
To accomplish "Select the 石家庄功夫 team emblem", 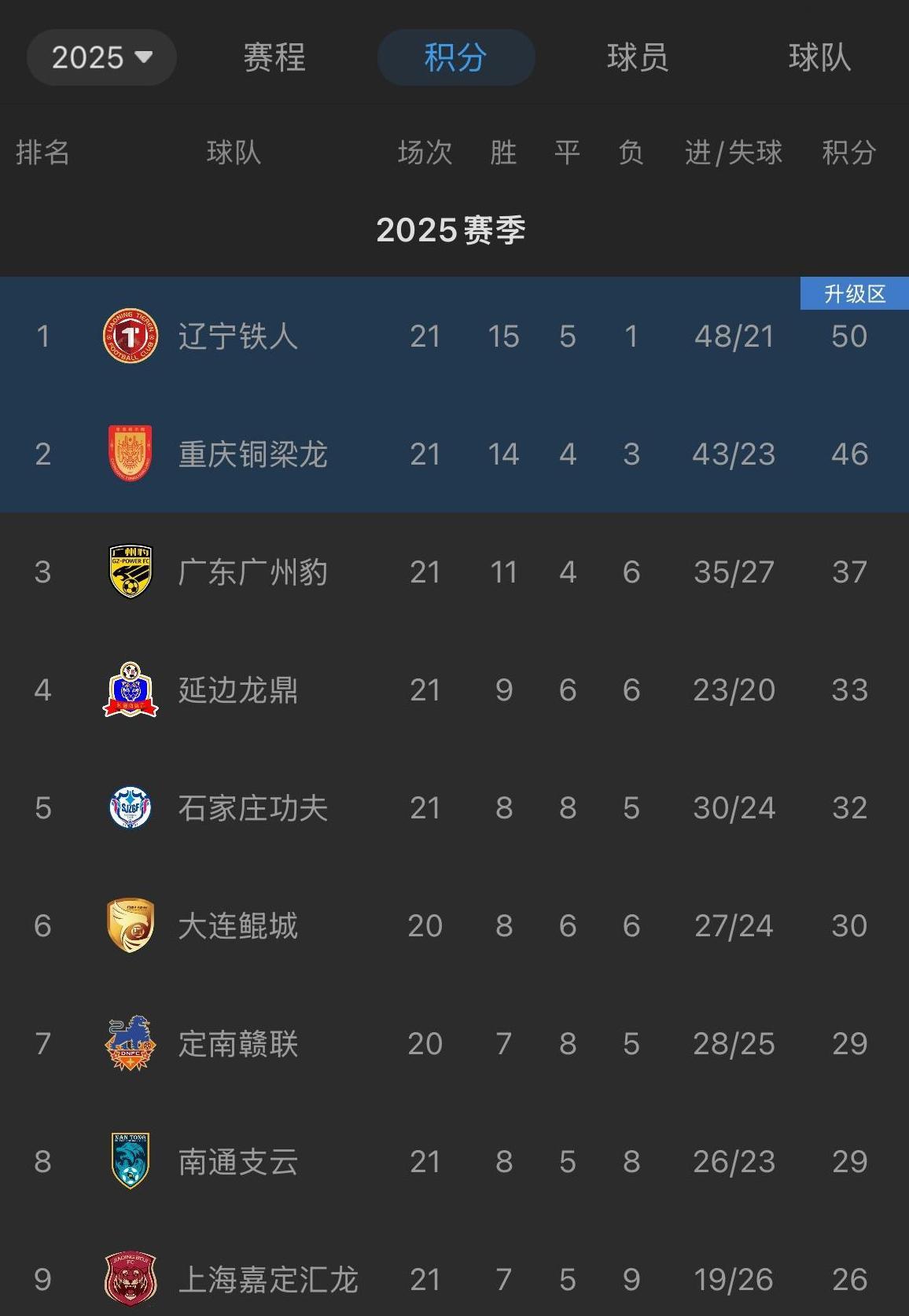I will pyautogui.click(x=131, y=807).
